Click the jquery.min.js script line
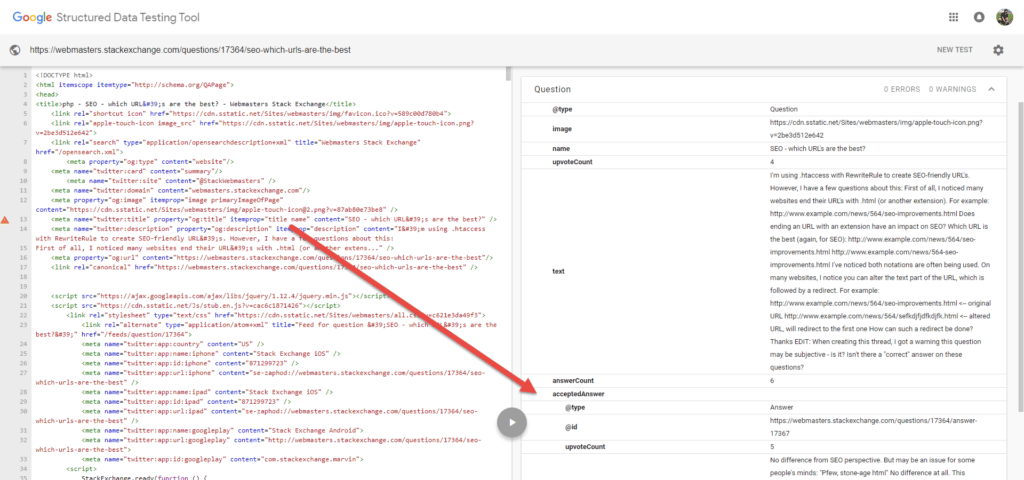 pyautogui.click(x=220, y=296)
